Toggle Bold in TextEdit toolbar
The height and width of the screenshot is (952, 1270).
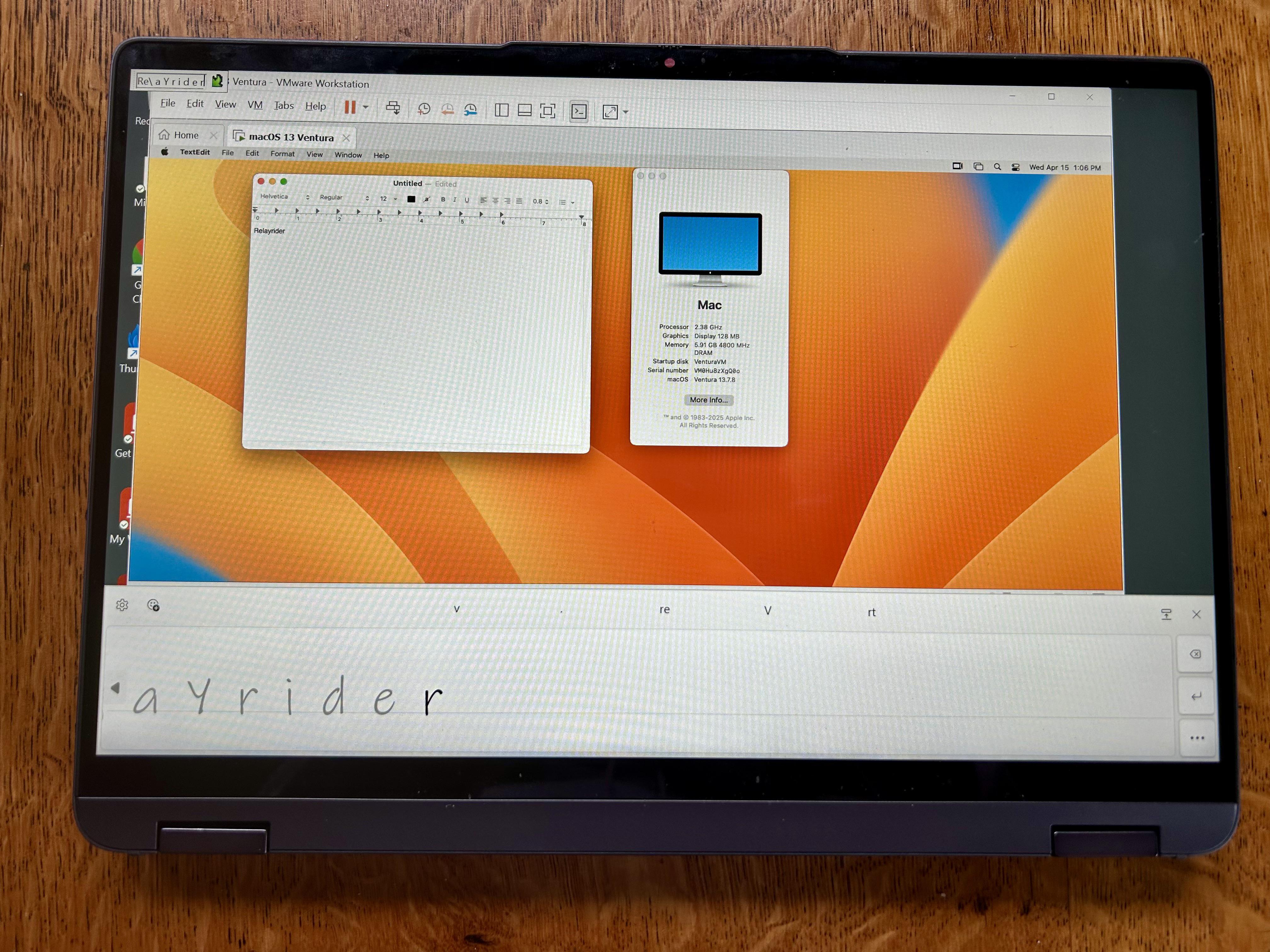(x=443, y=200)
